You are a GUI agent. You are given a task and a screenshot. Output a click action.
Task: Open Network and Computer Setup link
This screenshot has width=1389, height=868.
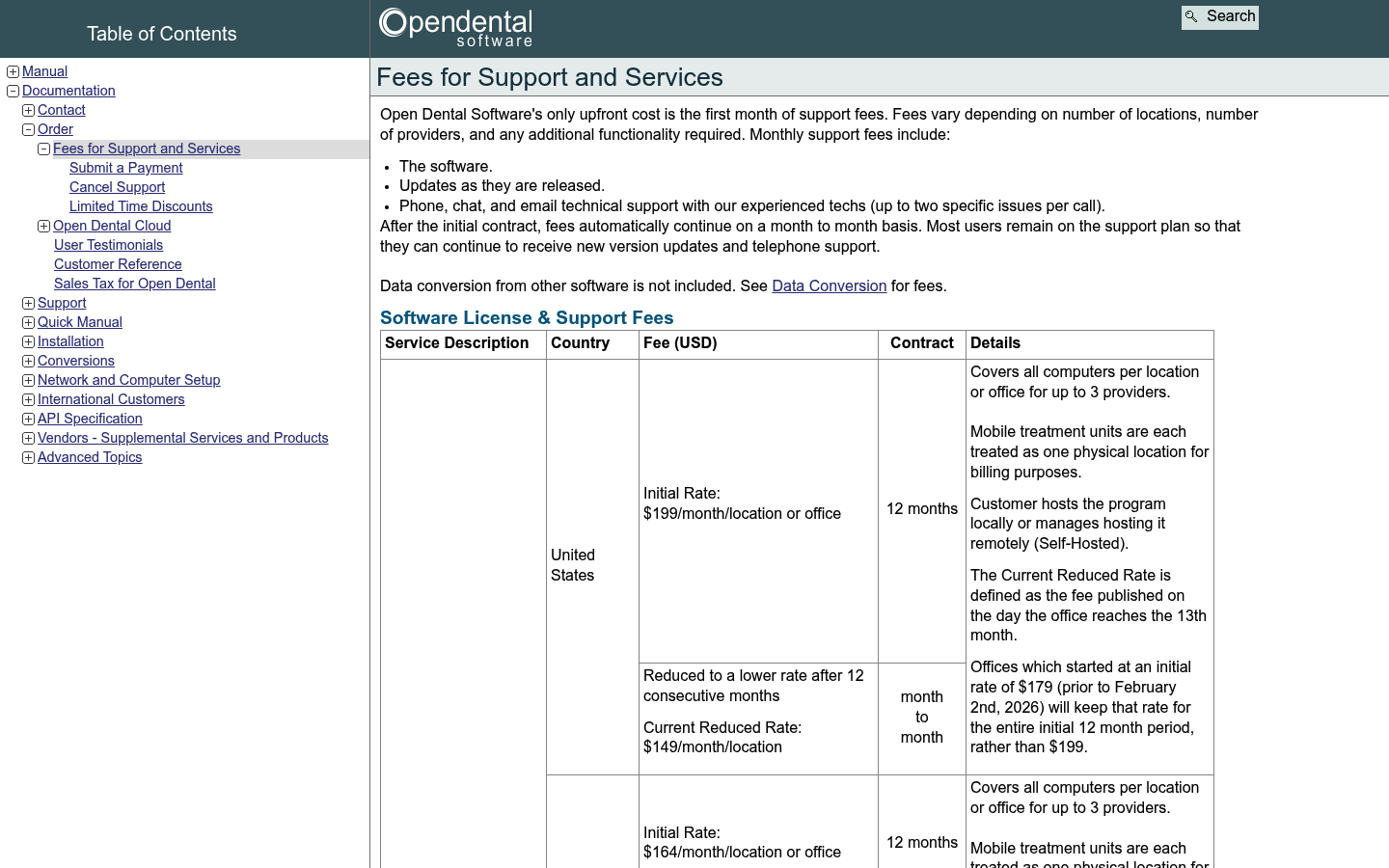pos(129,380)
